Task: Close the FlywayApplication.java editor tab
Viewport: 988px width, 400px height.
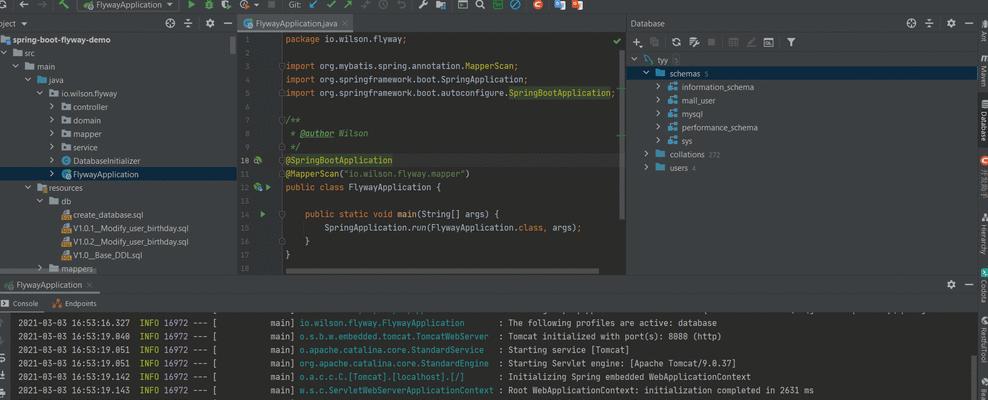Action: coord(345,23)
